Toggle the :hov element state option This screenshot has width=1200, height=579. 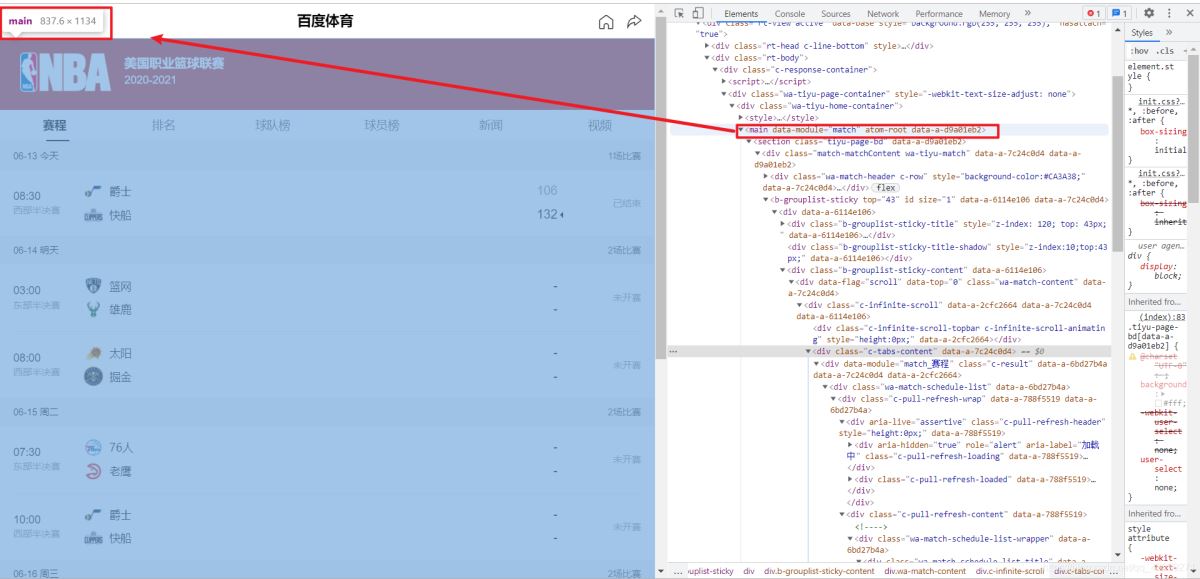tap(1139, 51)
